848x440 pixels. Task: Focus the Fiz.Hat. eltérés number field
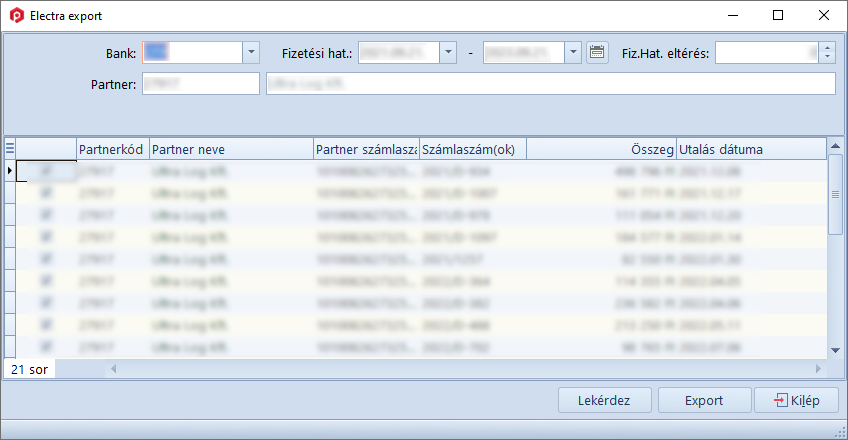(x=767, y=52)
